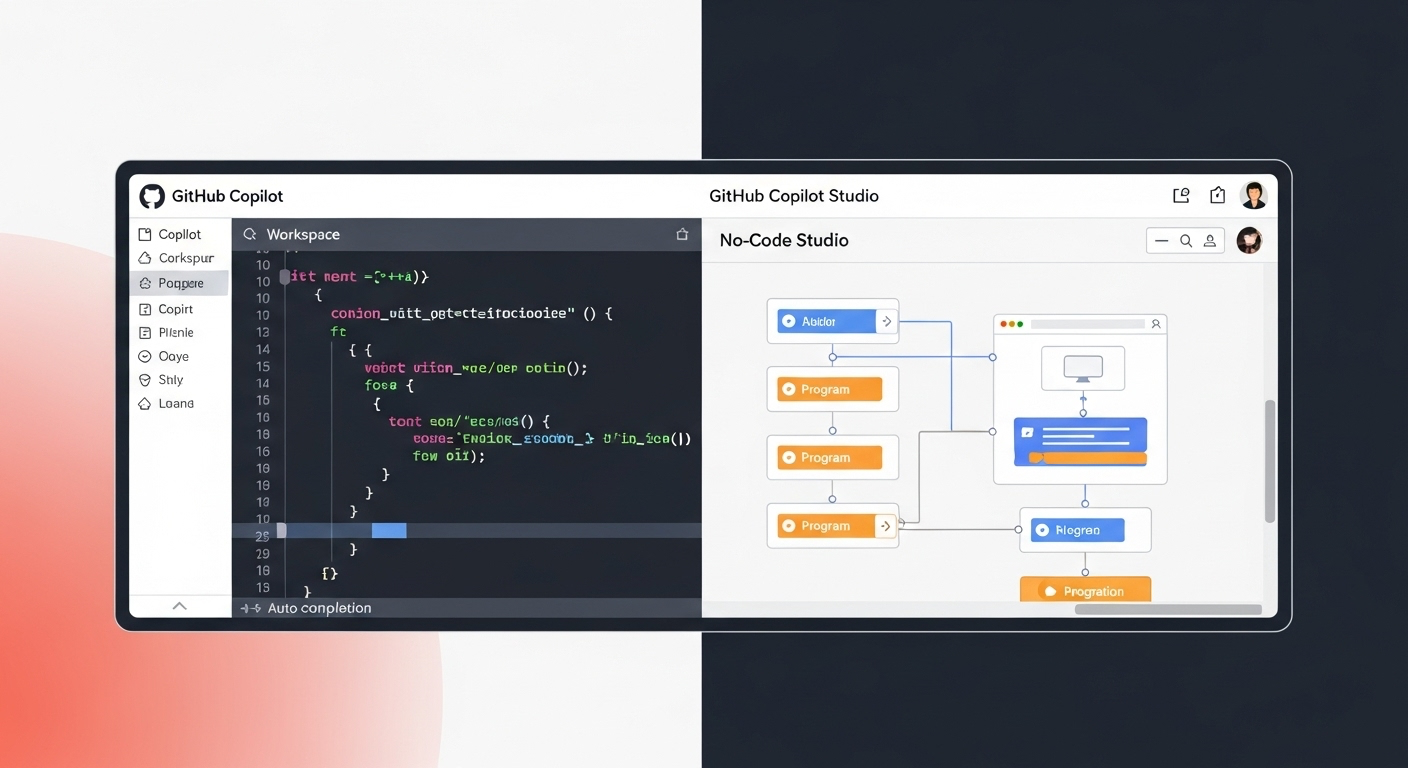This screenshot has width=1408, height=768.
Task: Click the address bar in the mock browser window
Action: (x=1088, y=324)
